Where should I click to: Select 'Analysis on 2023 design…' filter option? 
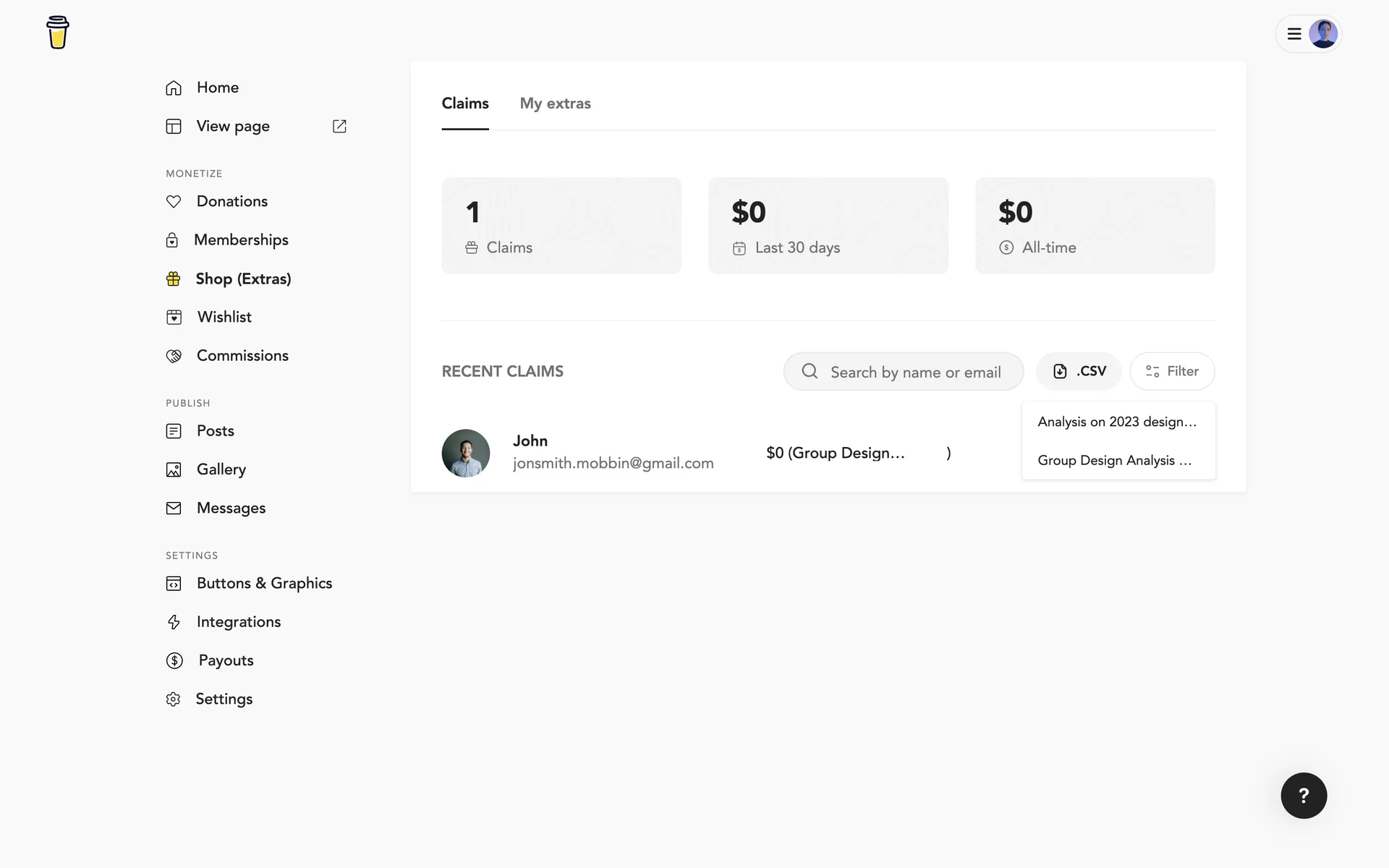(x=1117, y=422)
